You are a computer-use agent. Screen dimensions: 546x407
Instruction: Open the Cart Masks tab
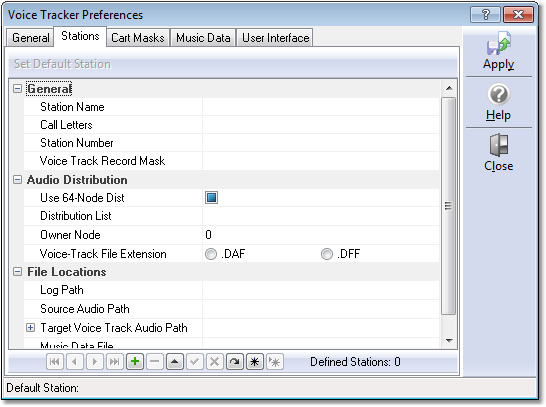click(x=138, y=38)
